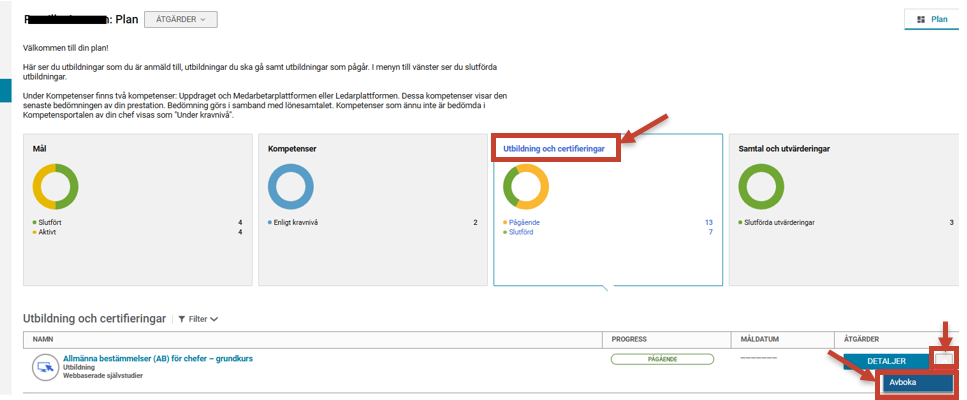Click the Pågående legend link
The image size is (967, 400).
click(x=524, y=222)
